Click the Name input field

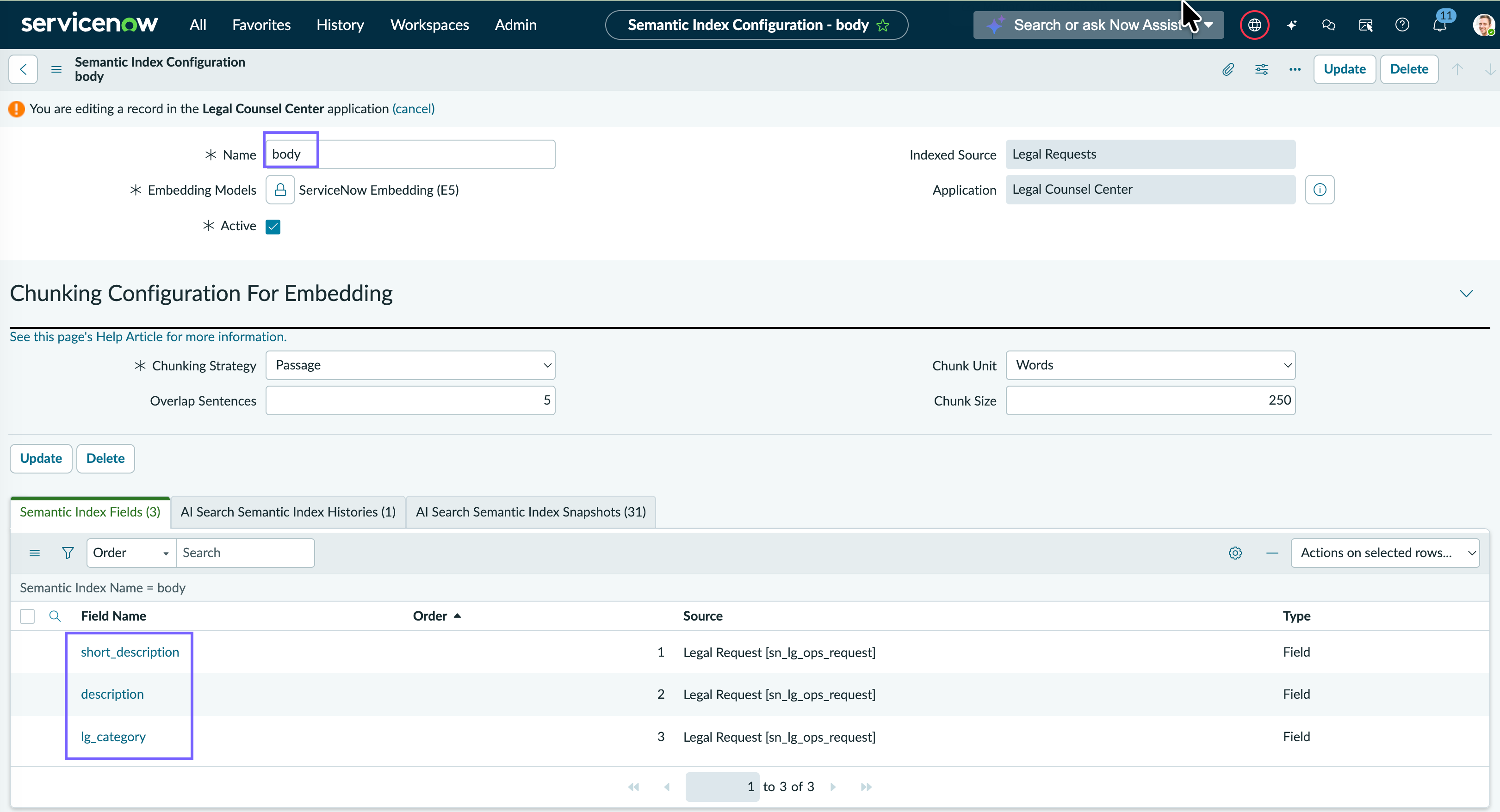410,154
